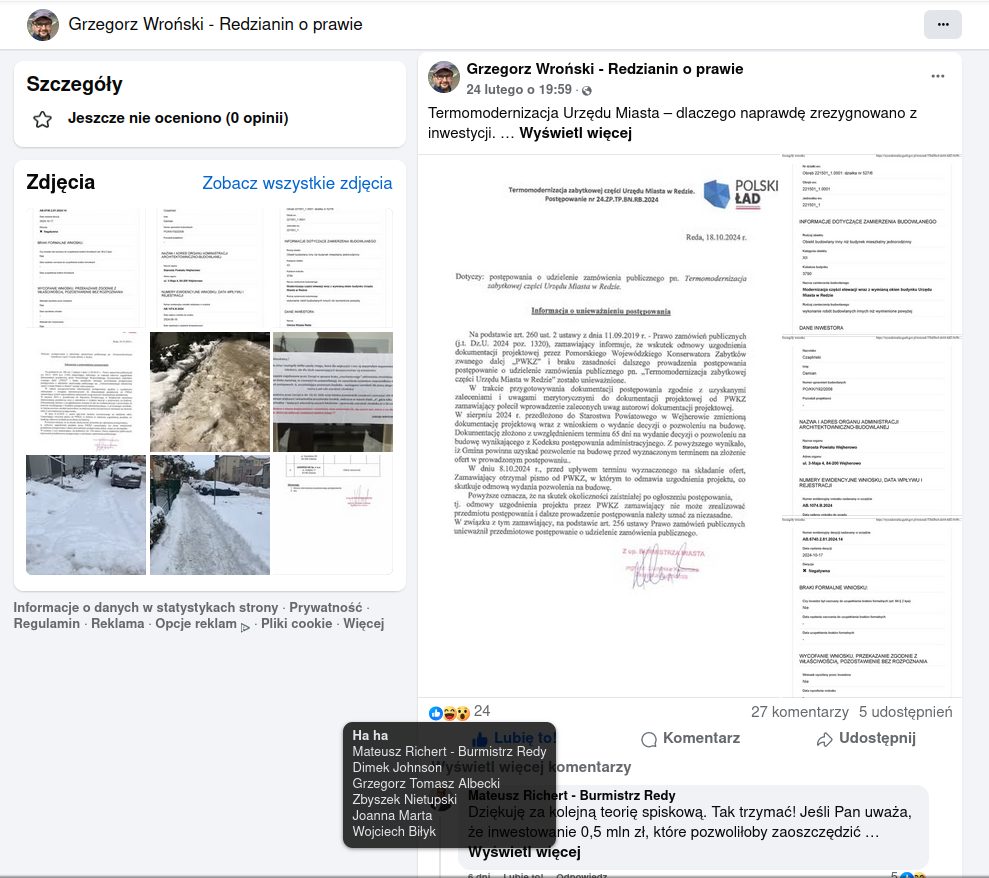Open Zobacz wszystkie zdjęcia link

[297, 183]
